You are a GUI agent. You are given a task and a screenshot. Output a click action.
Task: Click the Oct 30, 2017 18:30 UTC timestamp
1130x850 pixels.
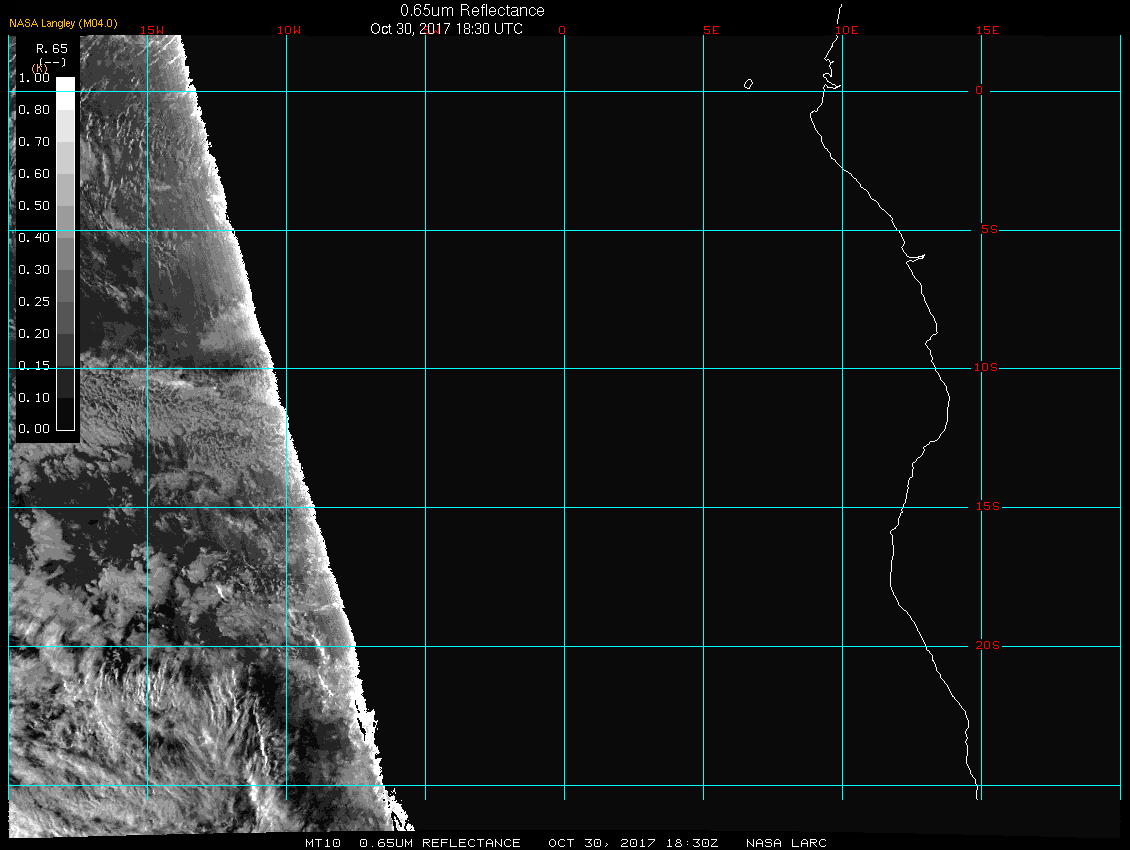[x=446, y=29]
